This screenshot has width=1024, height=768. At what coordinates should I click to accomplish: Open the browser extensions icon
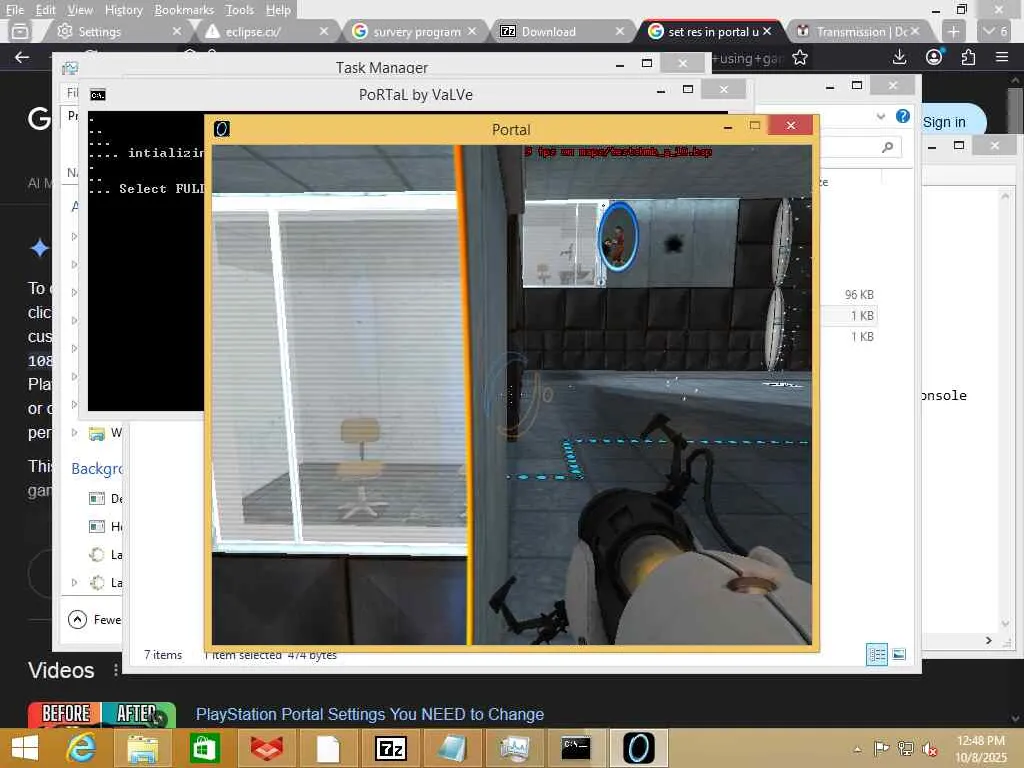(x=968, y=57)
